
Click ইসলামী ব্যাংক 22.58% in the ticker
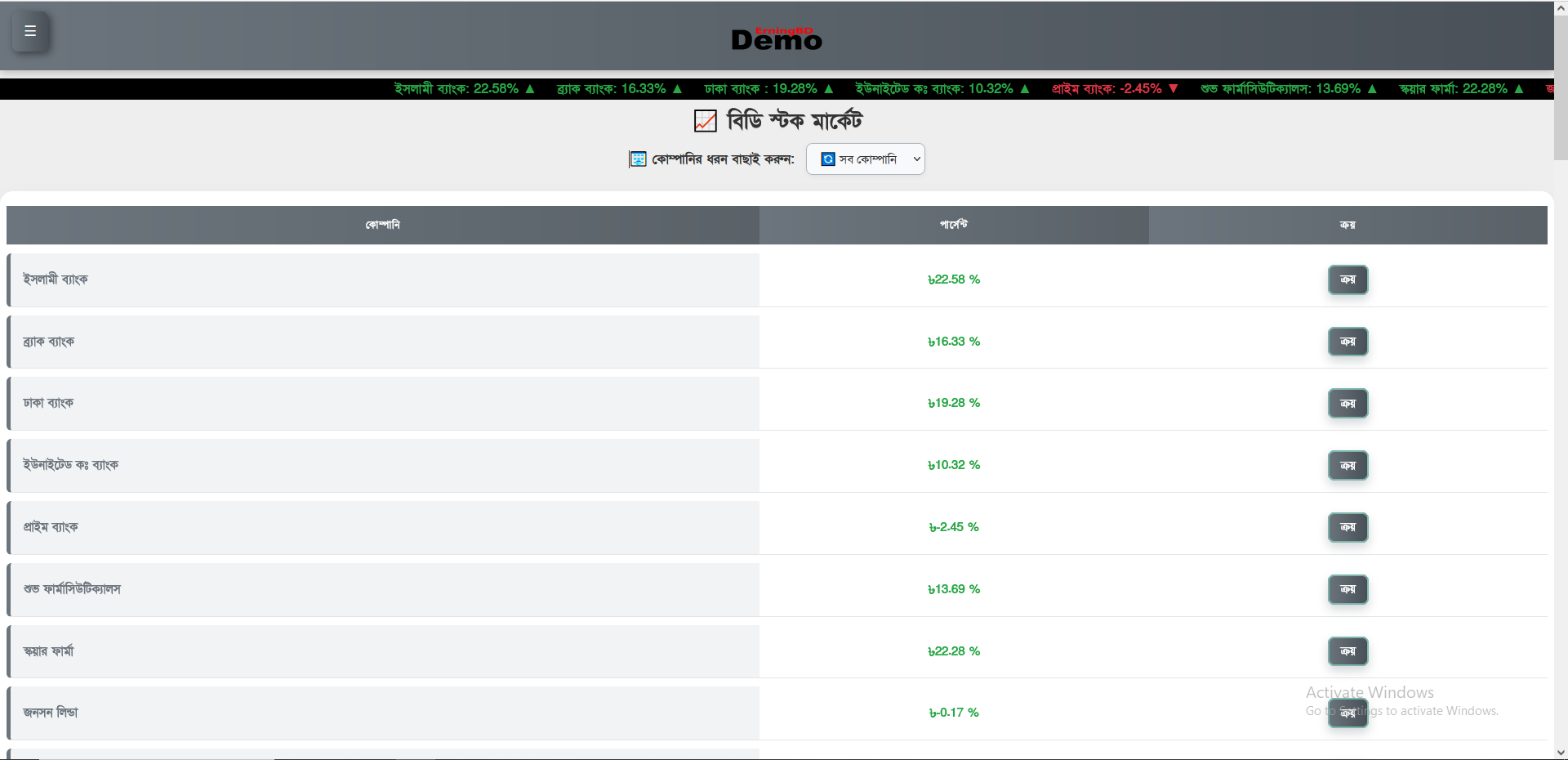tap(464, 89)
